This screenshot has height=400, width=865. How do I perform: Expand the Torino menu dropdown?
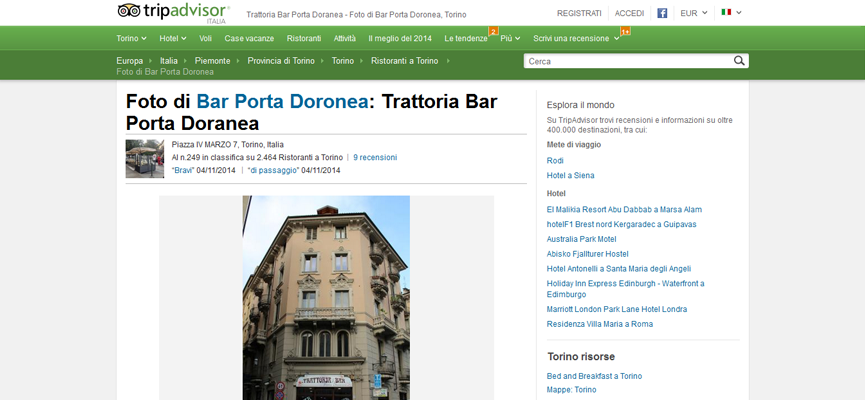tap(131, 38)
